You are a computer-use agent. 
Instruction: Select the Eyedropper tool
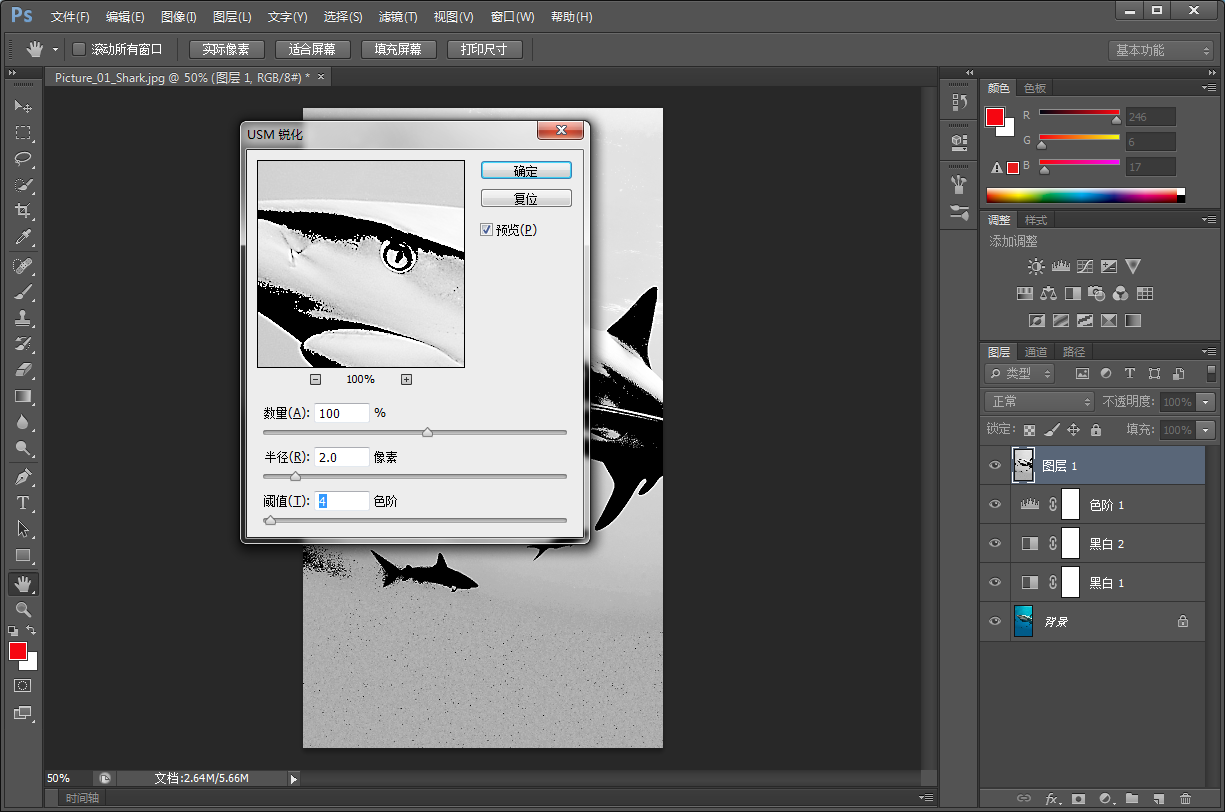pos(23,237)
